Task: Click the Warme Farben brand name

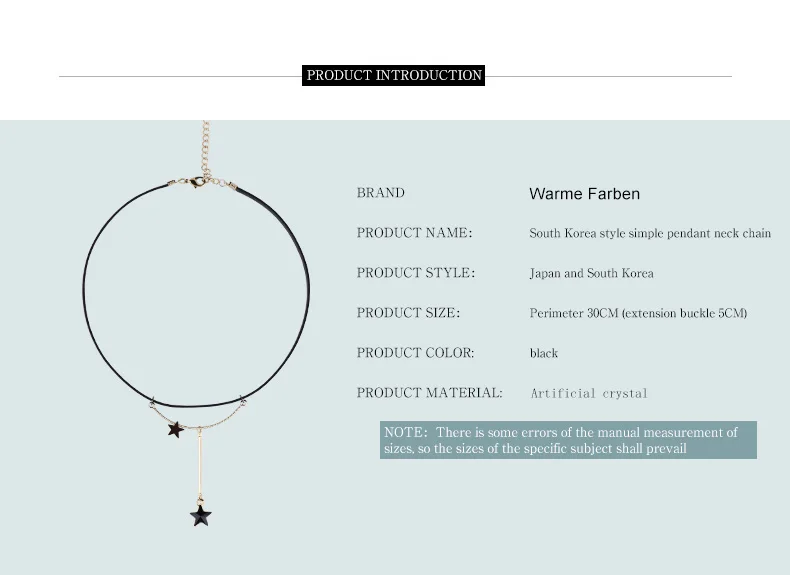Action: (584, 194)
